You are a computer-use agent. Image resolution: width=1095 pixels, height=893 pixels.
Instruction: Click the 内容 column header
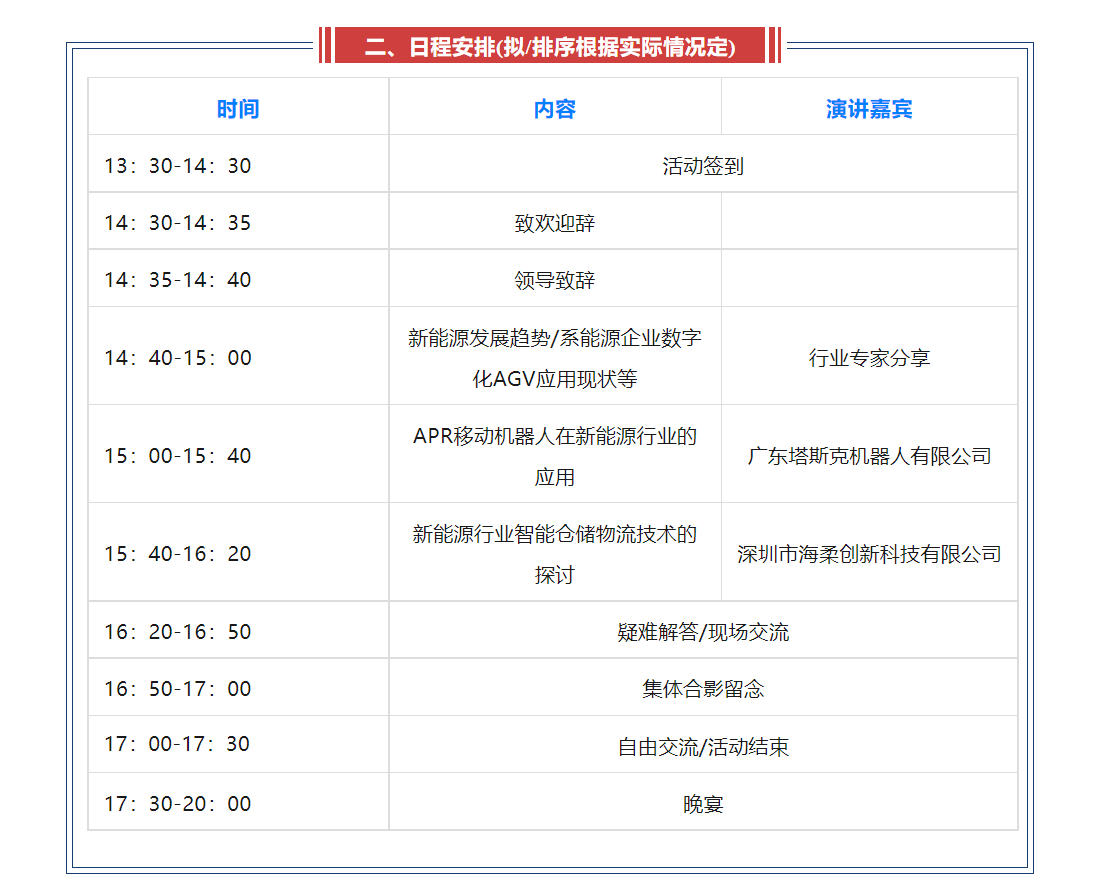point(555,109)
